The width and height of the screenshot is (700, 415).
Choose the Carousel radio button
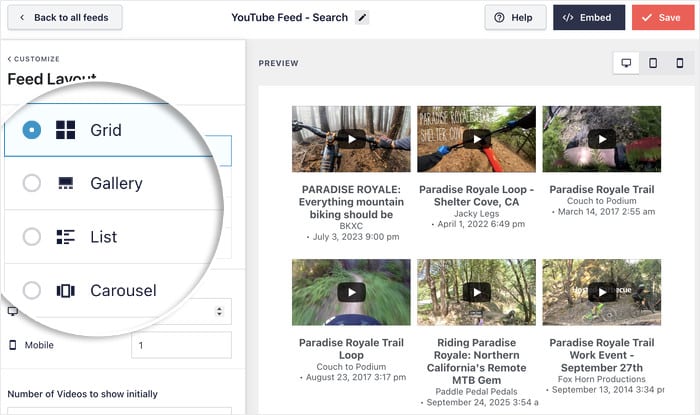32,291
